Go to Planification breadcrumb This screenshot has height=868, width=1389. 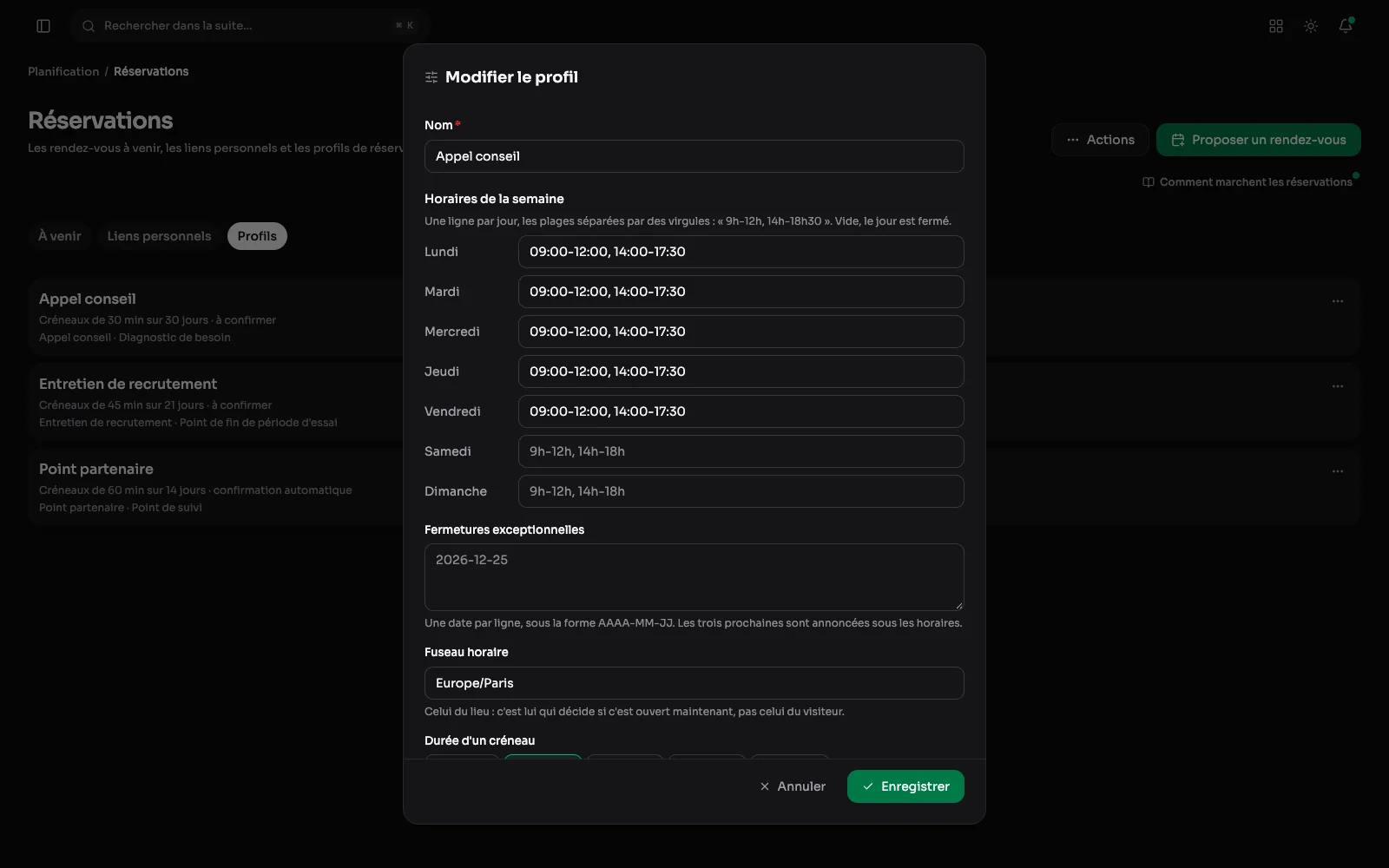(x=63, y=71)
